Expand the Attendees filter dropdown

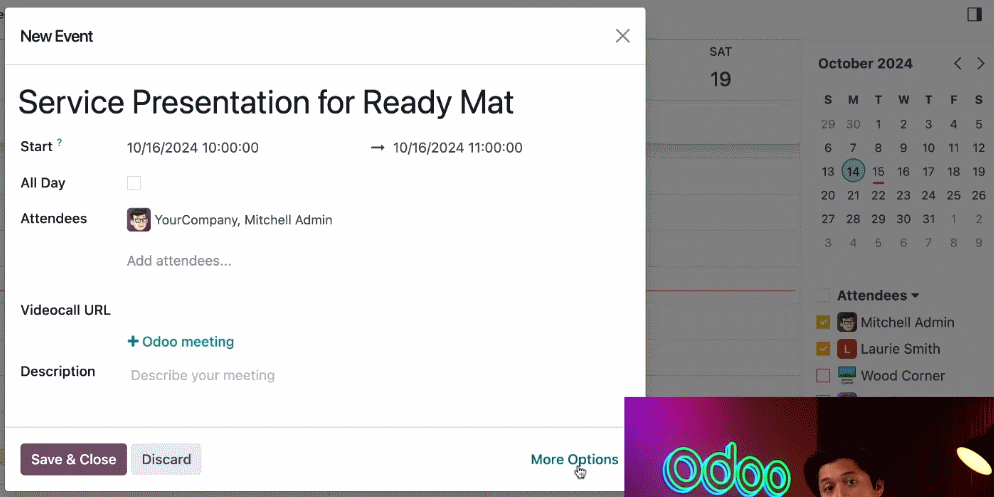point(878,295)
